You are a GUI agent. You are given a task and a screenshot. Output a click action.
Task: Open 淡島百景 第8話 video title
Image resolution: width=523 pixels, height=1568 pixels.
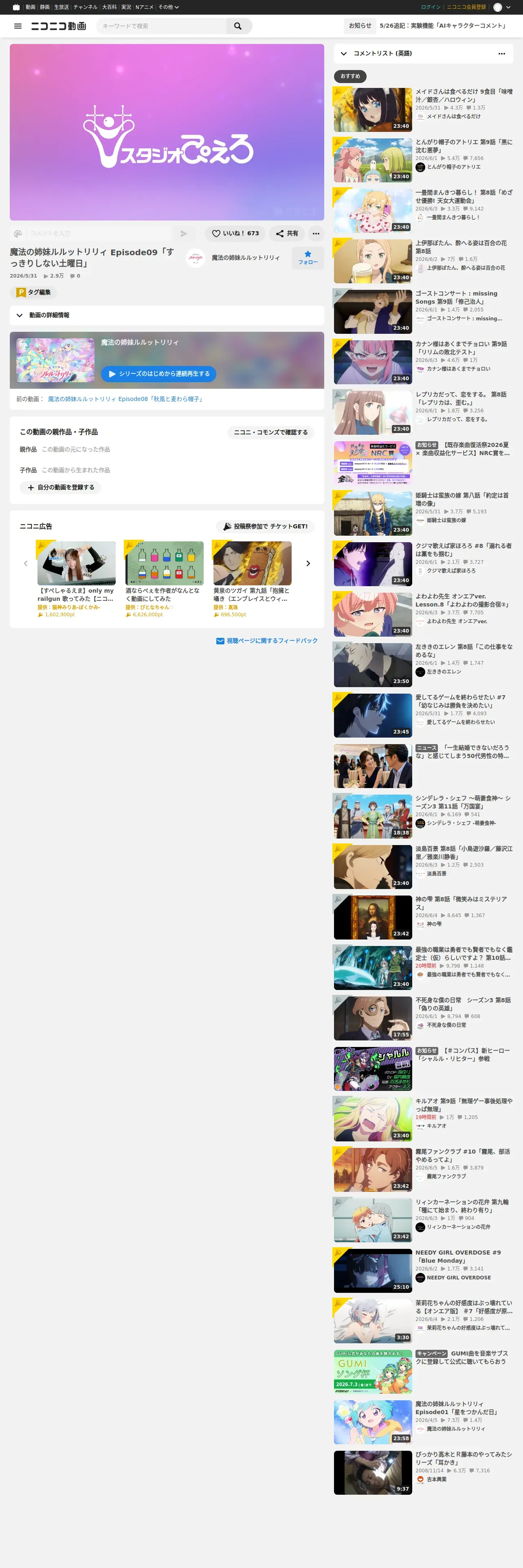pyautogui.click(x=464, y=852)
